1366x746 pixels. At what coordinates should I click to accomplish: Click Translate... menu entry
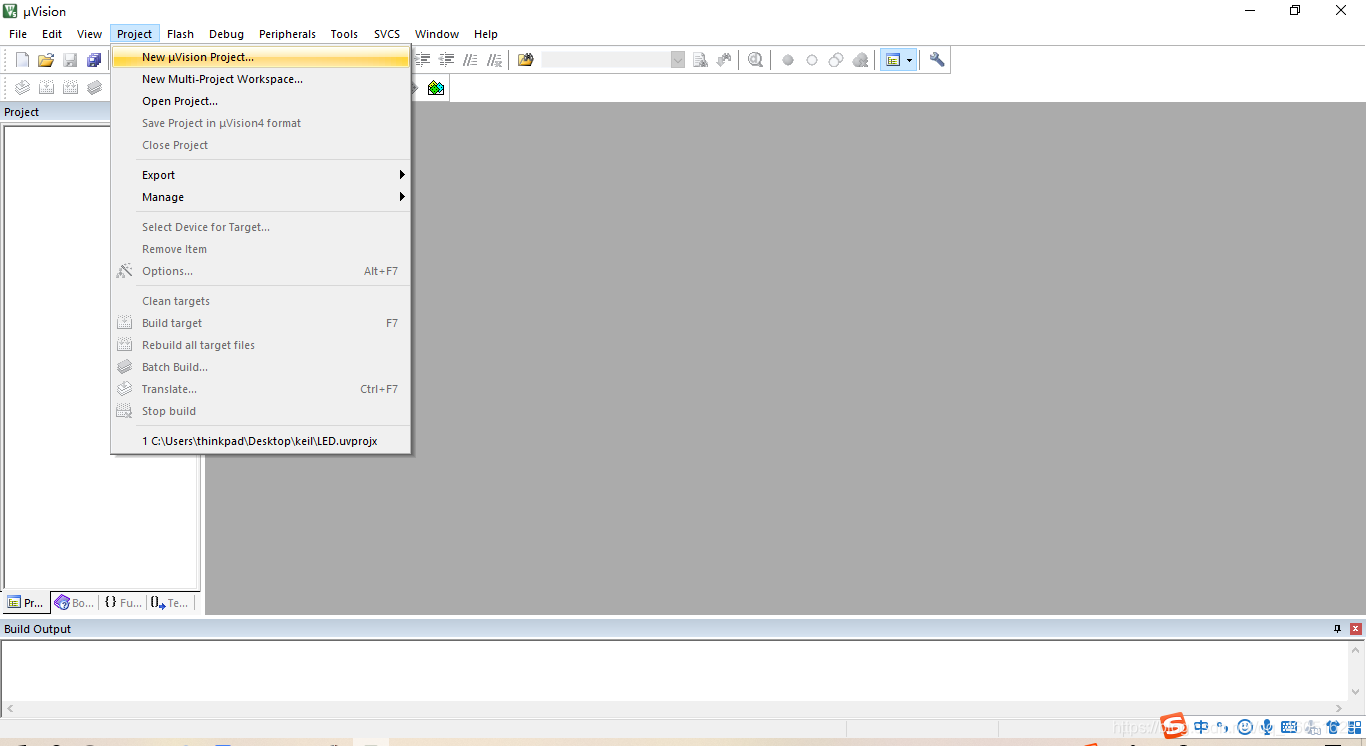pos(261,389)
